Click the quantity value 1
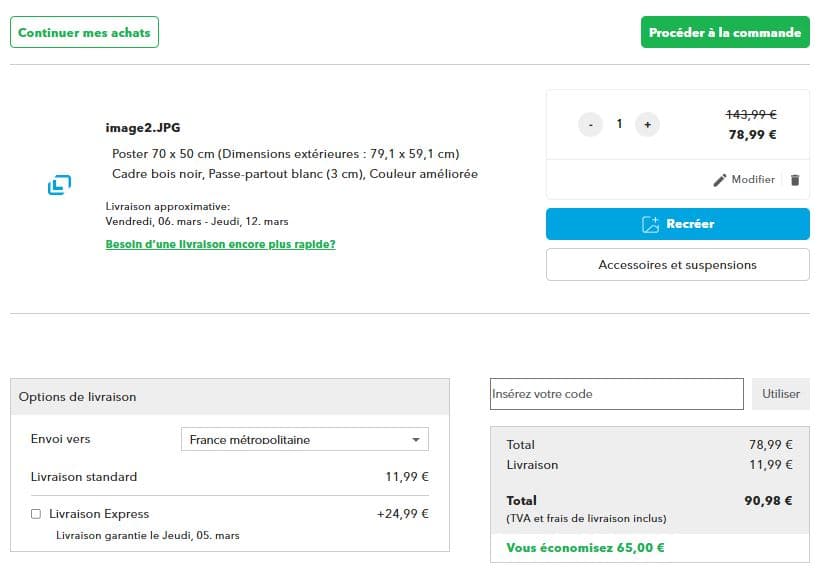This screenshot has width=819, height=571. pyautogui.click(x=619, y=124)
